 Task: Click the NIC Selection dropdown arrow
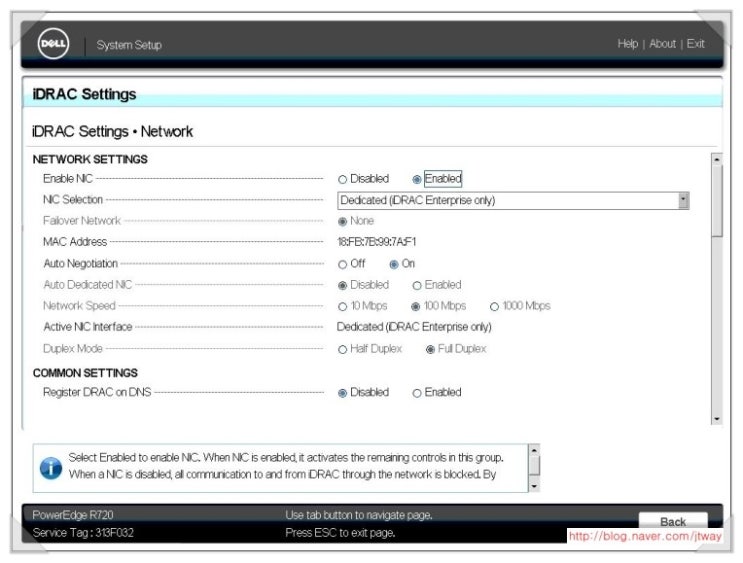[x=683, y=200]
